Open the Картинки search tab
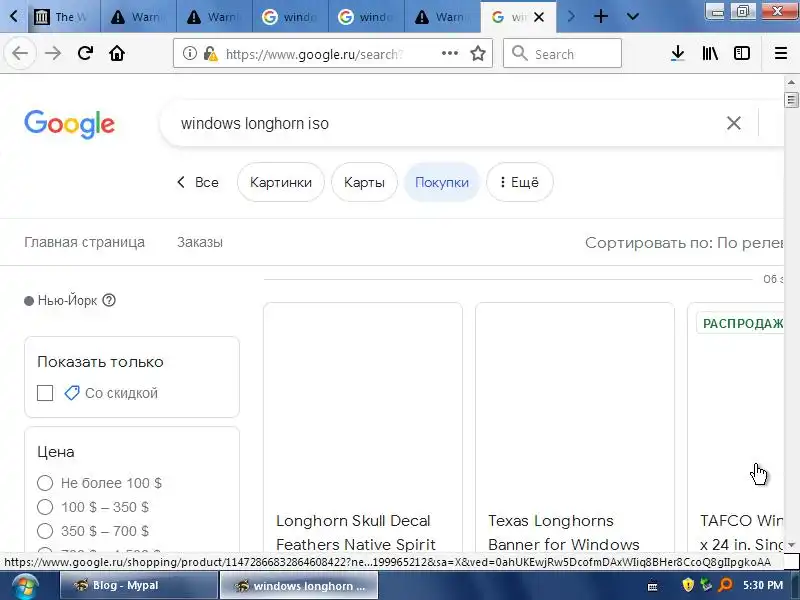This screenshot has width=800, height=600. tap(281, 182)
